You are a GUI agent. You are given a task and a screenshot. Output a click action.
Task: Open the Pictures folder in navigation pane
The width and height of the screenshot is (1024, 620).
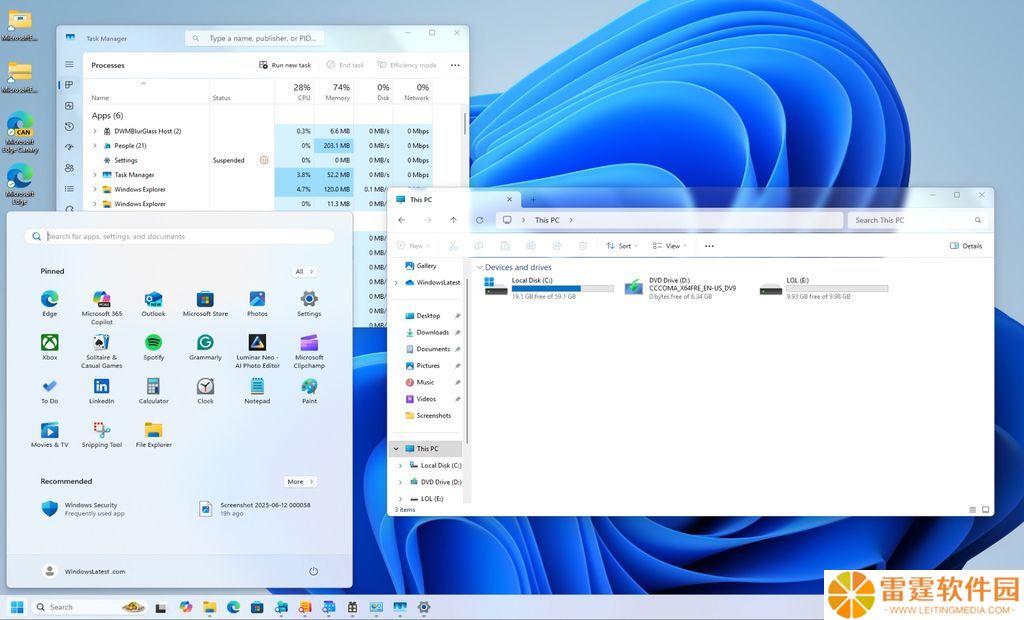pos(423,366)
